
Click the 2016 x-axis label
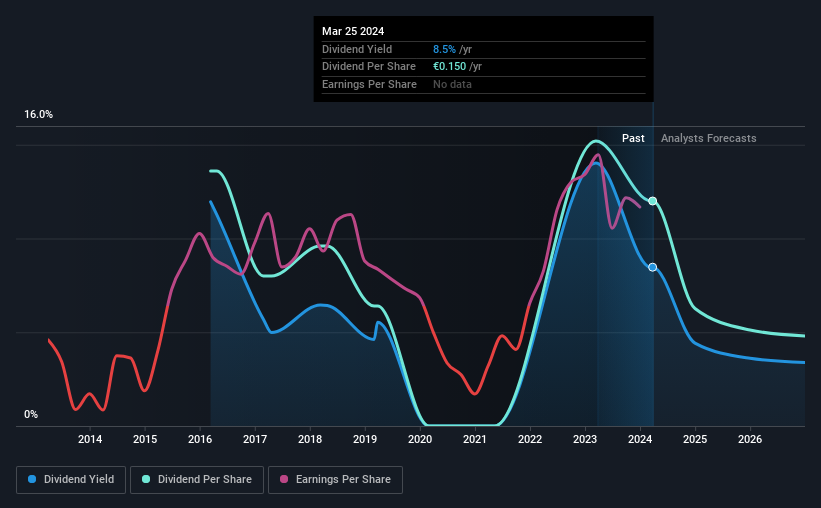(200, 439)
